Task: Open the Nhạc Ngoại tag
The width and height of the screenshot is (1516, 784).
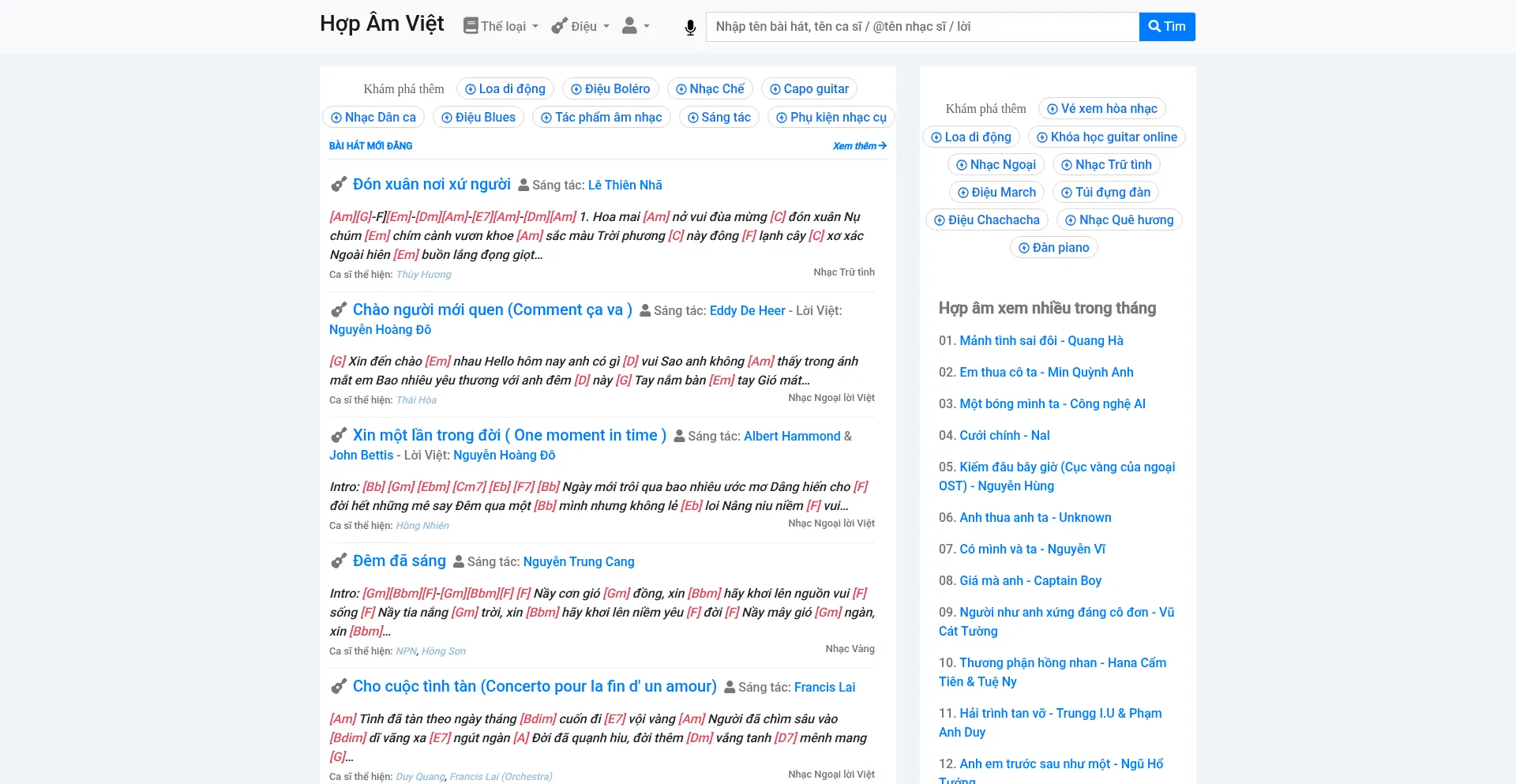Action: [996, 165]
